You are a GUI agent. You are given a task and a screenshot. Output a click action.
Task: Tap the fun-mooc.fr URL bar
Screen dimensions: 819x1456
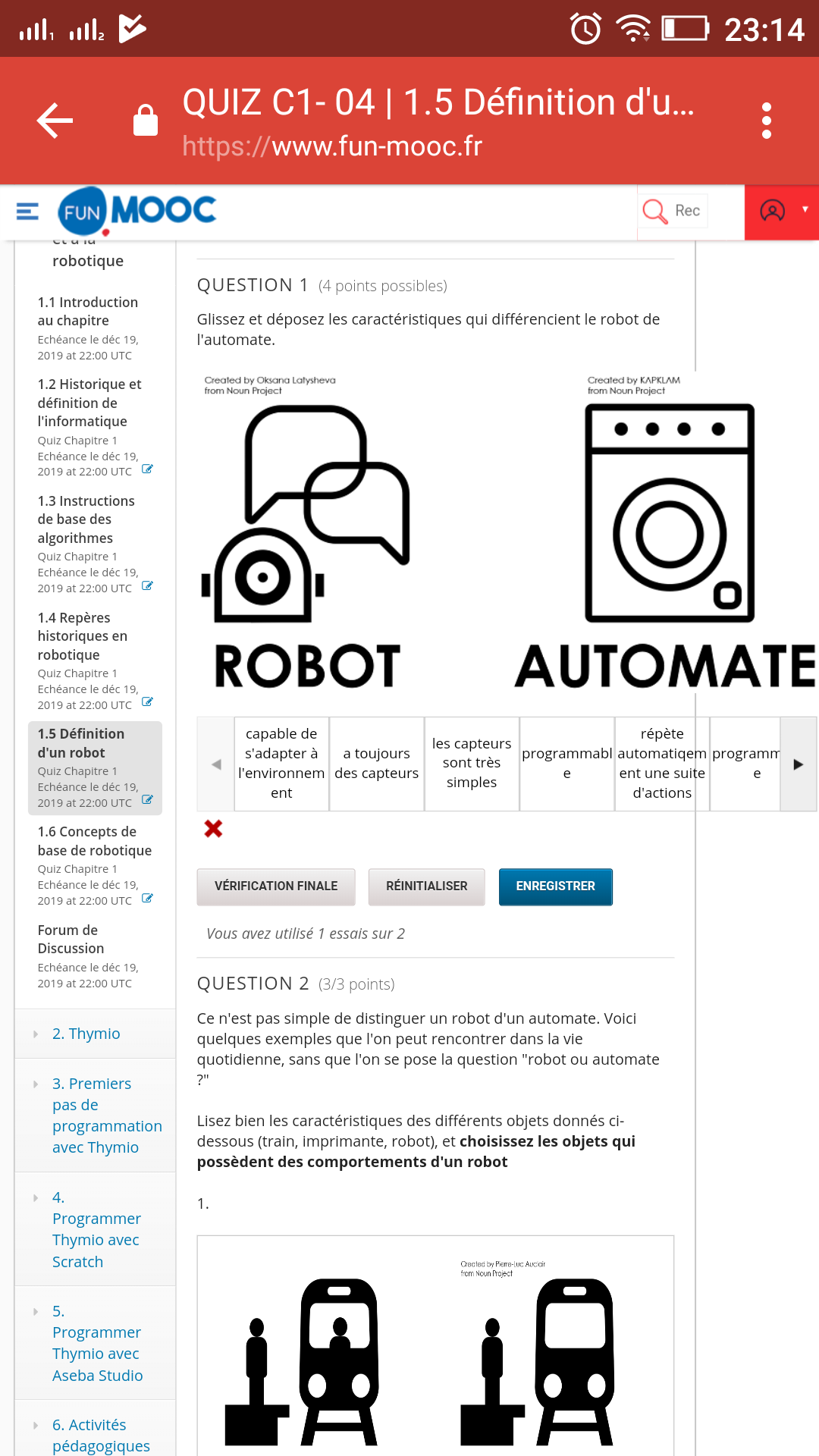pyautogui.click(x=332, y=146)
